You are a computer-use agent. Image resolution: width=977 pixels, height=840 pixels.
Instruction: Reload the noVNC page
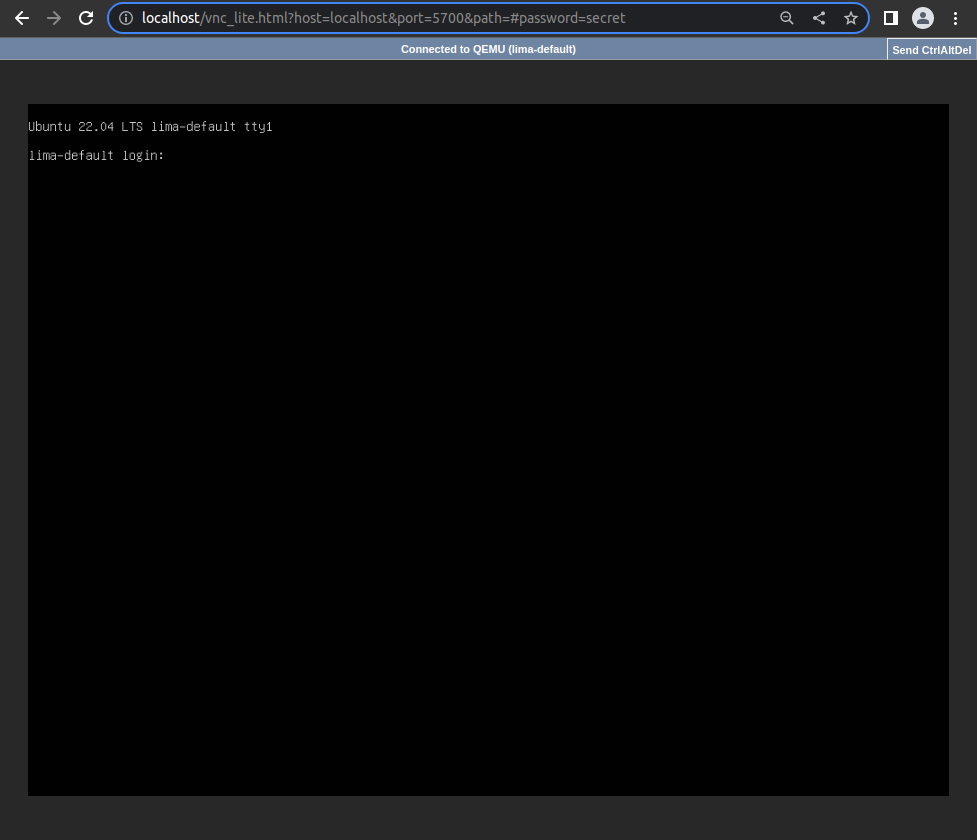coord(85,17)
